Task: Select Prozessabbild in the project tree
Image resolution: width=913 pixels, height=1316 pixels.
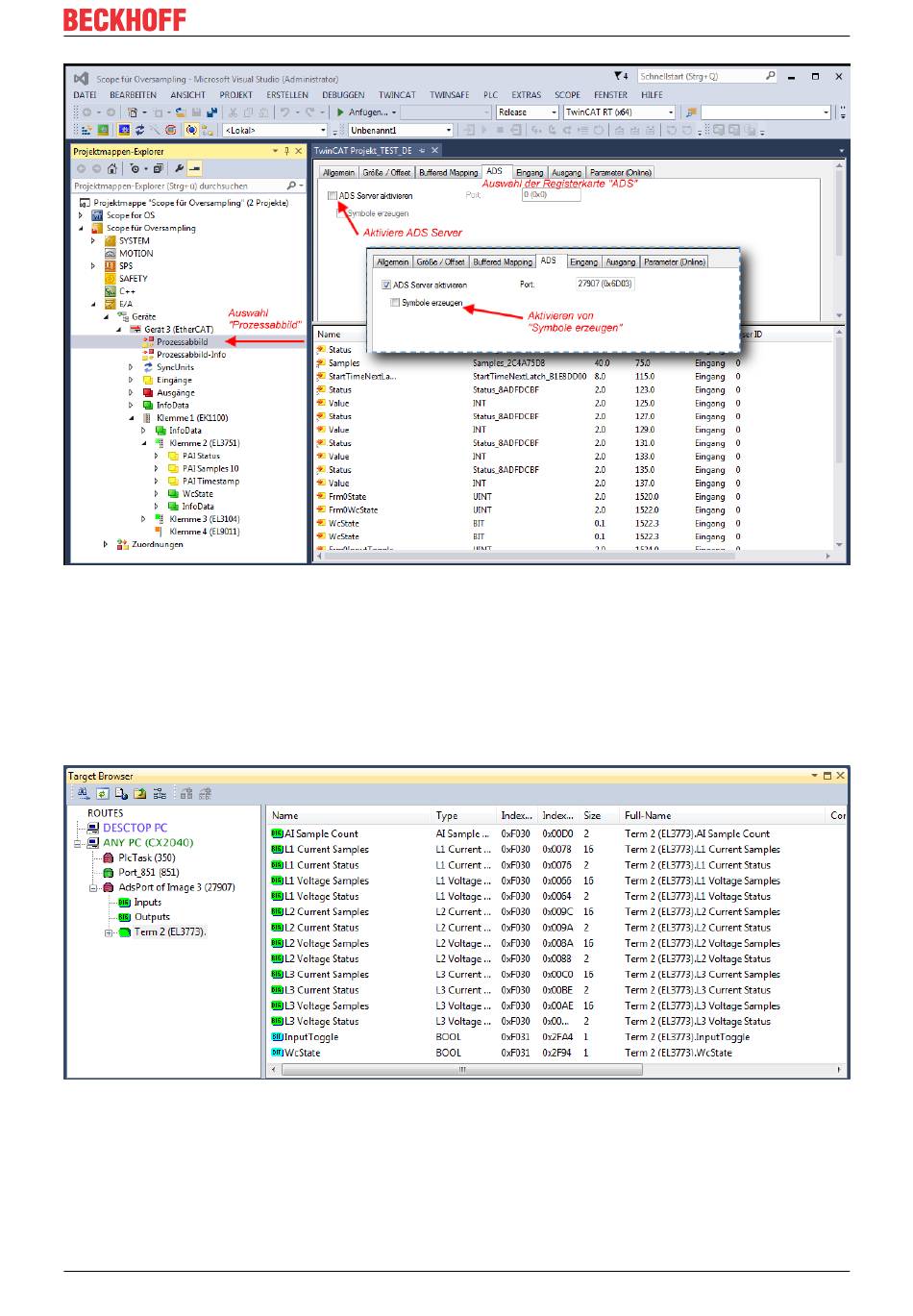Action: (183, 341)
